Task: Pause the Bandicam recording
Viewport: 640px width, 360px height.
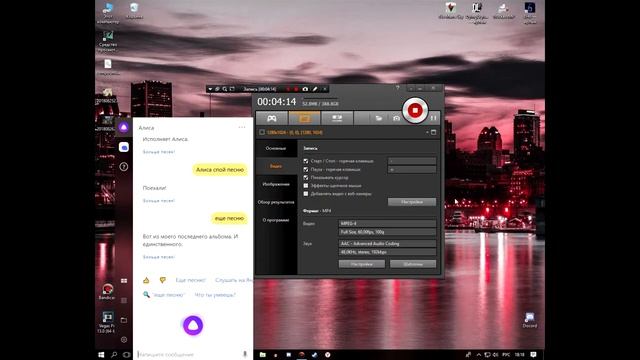Action: 433,118
